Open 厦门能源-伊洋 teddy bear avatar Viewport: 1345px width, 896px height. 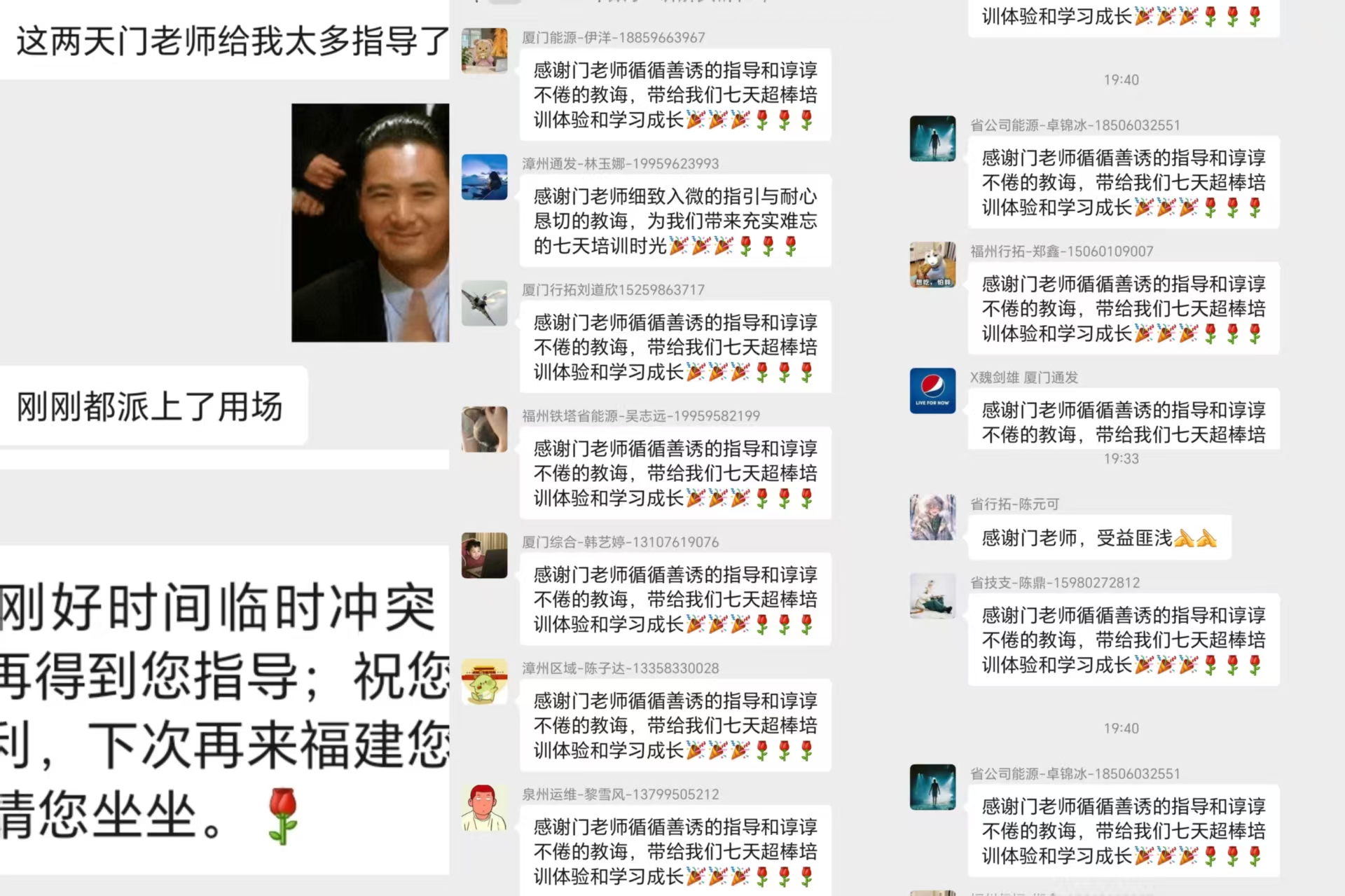click(484, 50)
